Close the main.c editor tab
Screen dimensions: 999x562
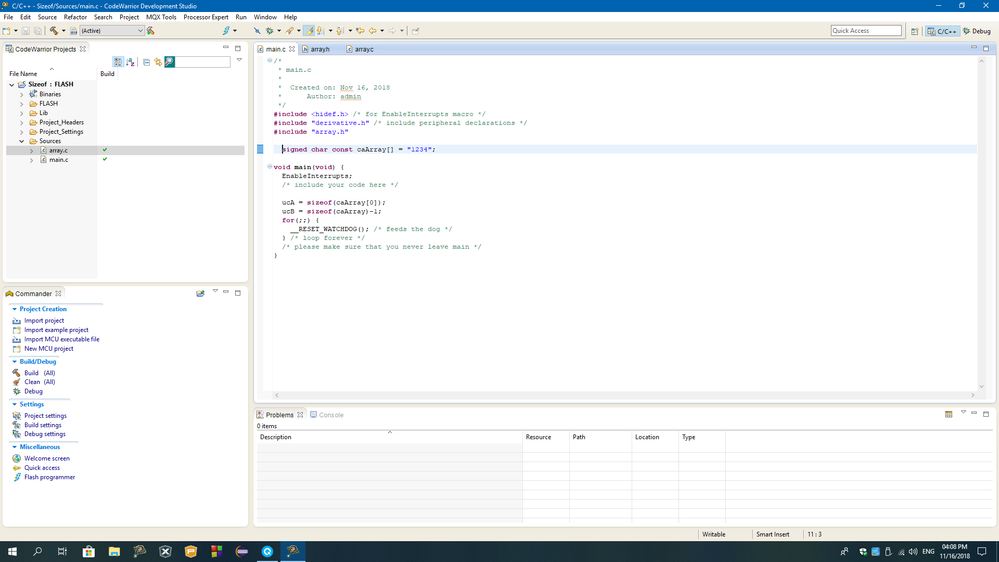[292, 49]
